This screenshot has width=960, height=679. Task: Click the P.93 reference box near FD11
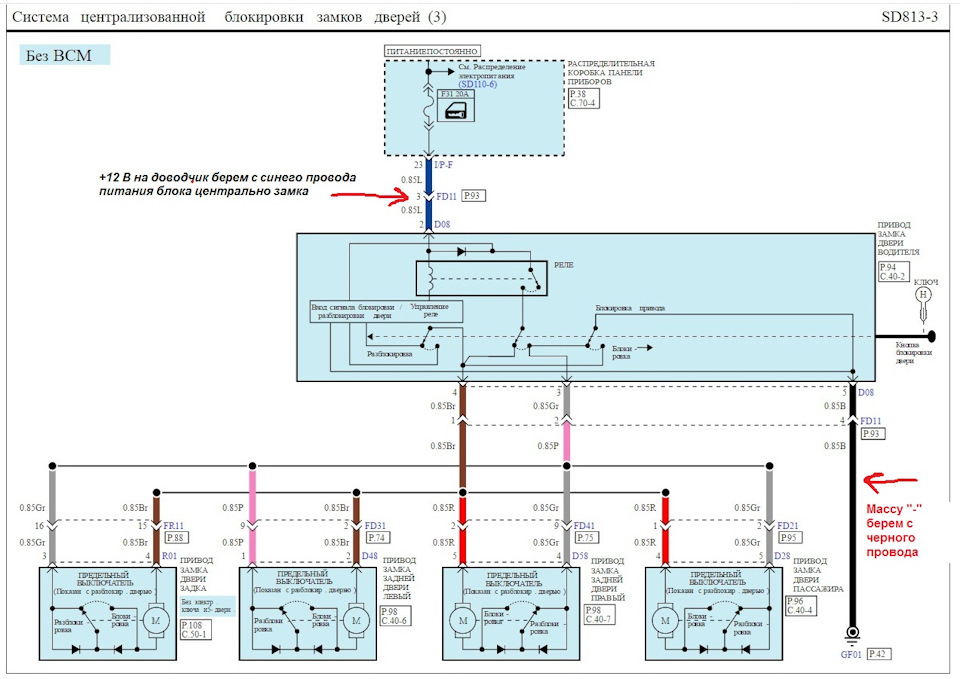473,196
